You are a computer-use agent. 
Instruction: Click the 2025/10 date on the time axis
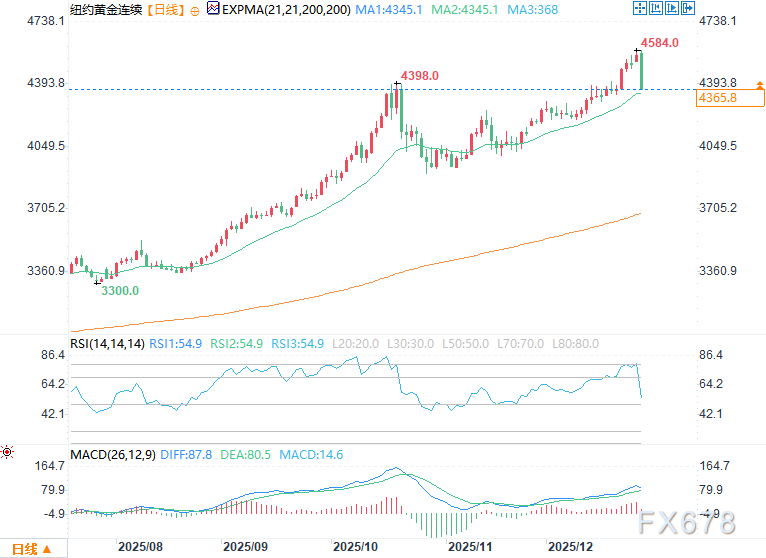pyautogui.click(x=353, y=547)
